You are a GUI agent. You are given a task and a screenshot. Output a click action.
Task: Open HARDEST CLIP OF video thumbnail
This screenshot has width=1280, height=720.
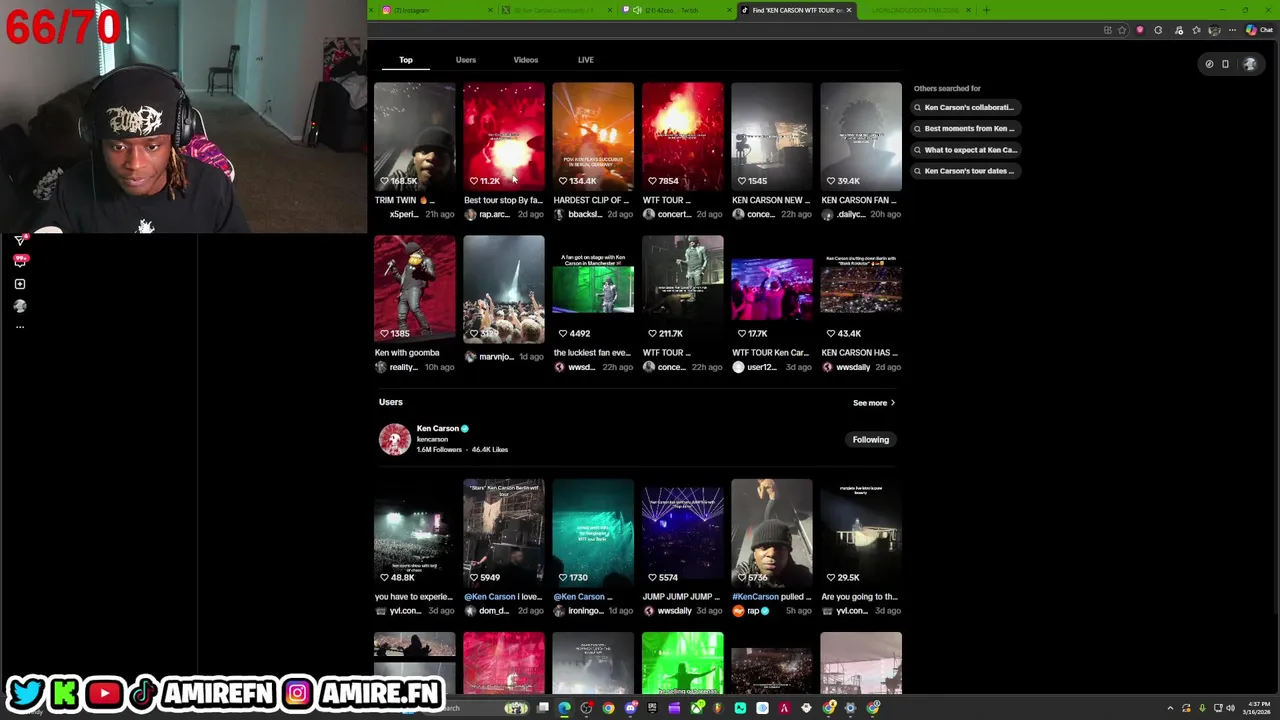(593, 136)
